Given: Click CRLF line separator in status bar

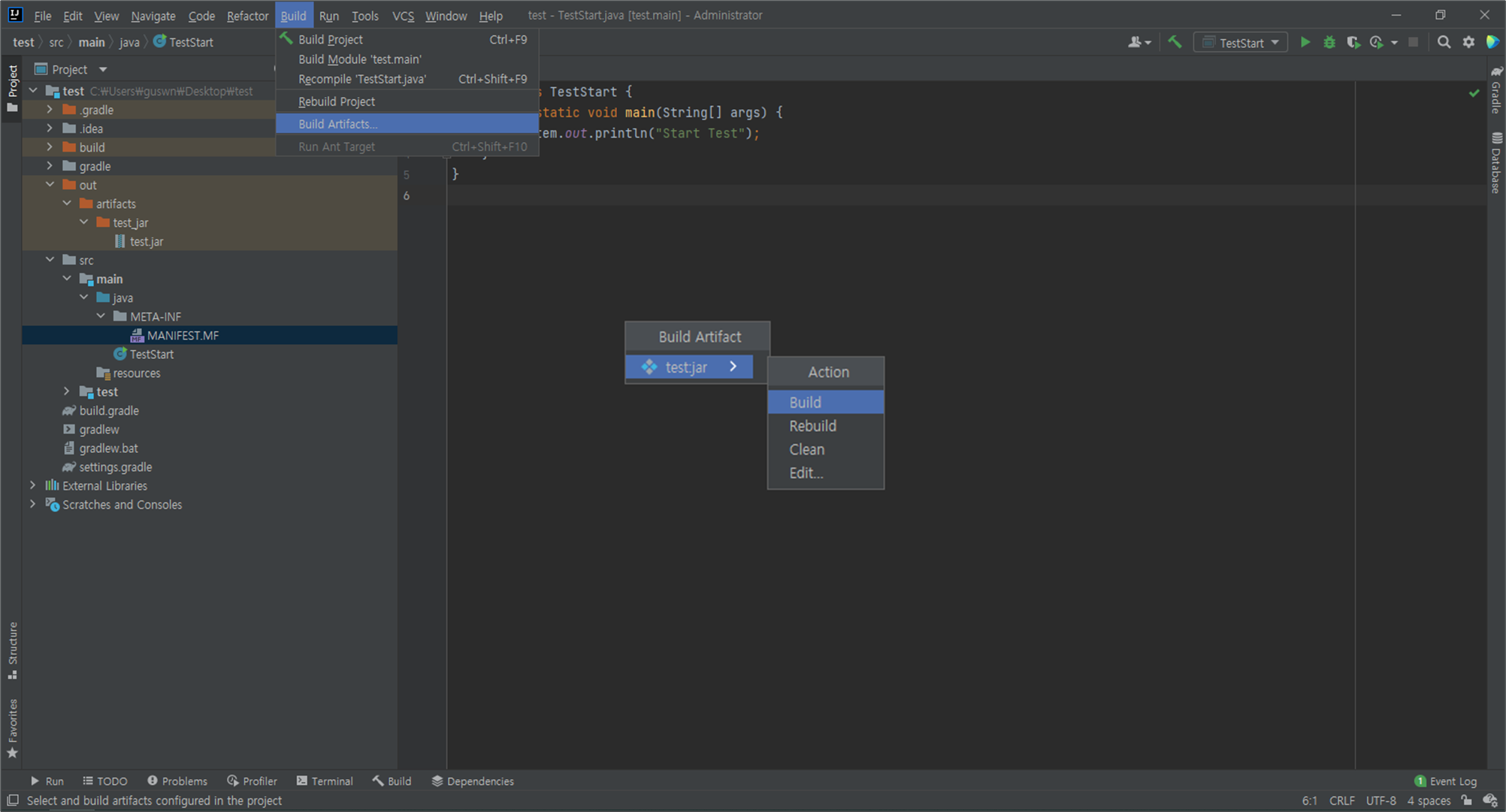Looking at the screenshot, I should 1341,801.
